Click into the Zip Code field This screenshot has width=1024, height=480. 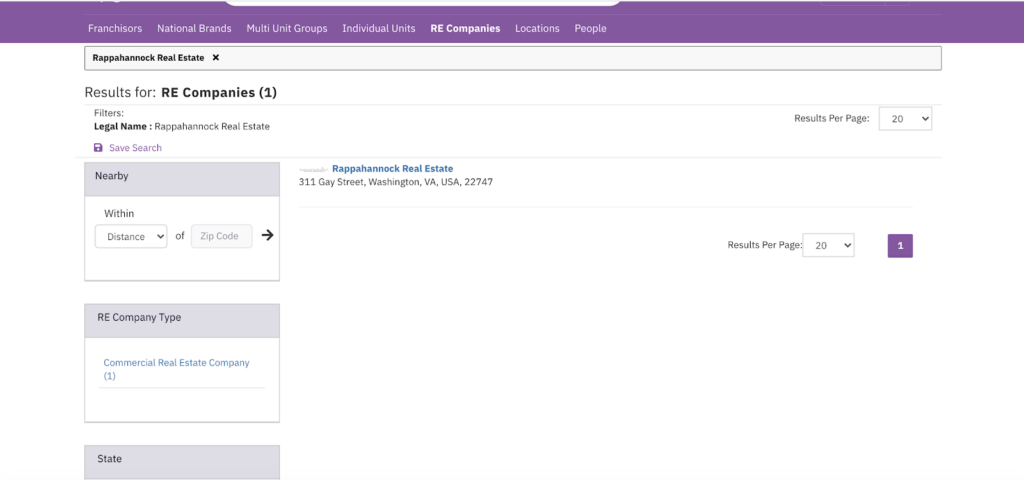point(221,236)
